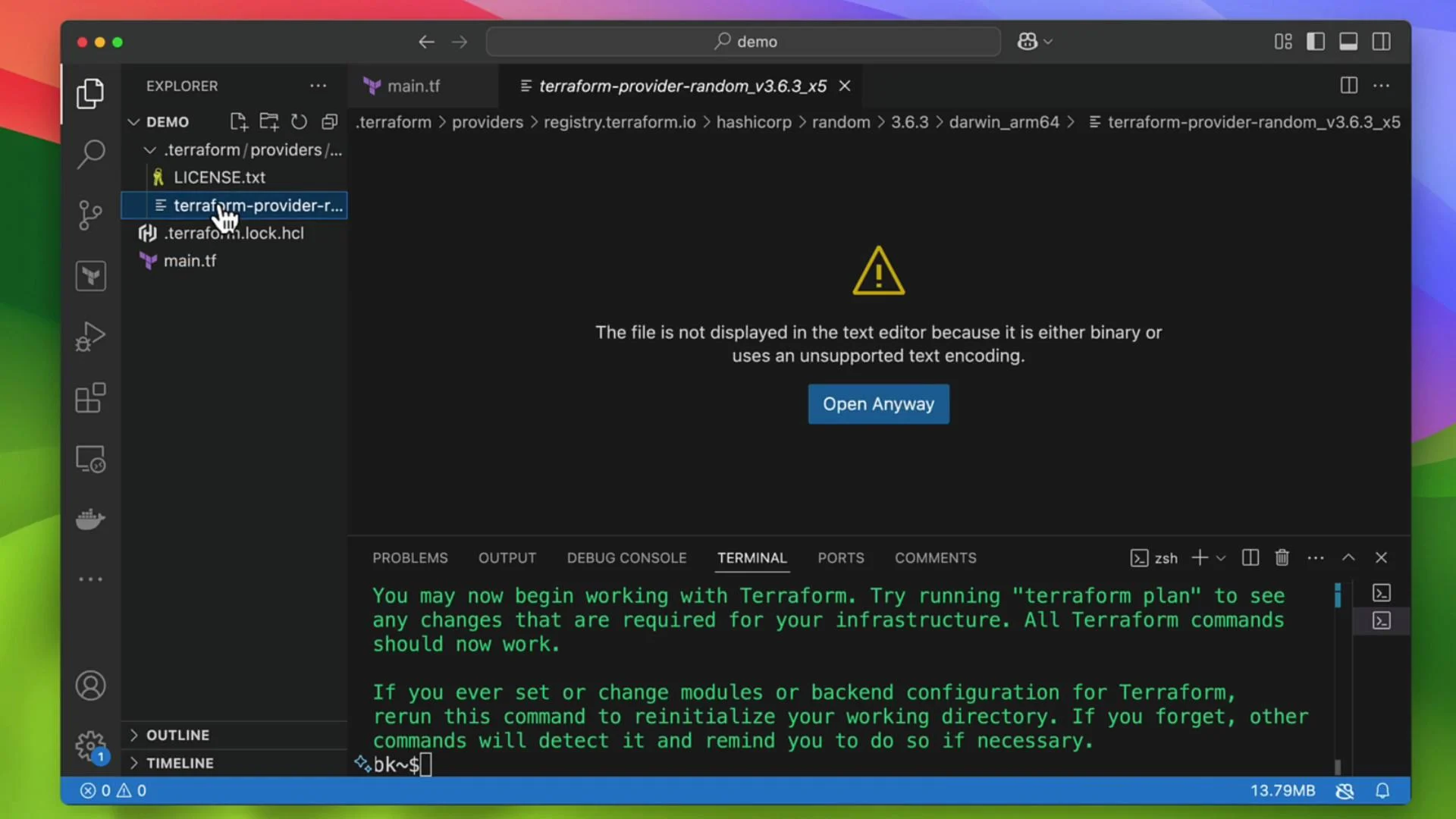The image size is (1456, 819).
Task: Open the Accounts menu
Action: (x=90, y=686)
